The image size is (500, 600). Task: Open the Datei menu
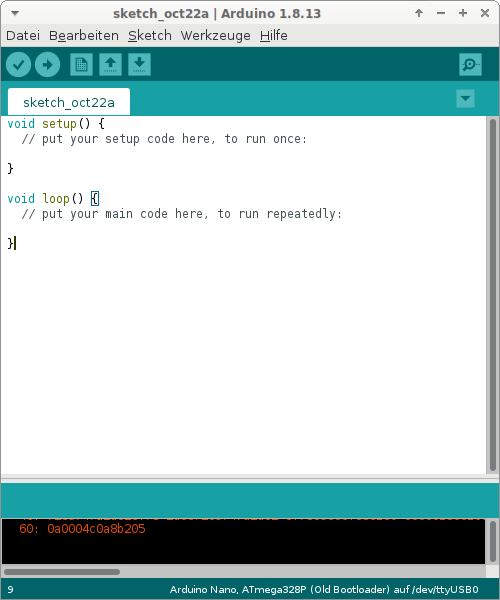coord(23,36)
